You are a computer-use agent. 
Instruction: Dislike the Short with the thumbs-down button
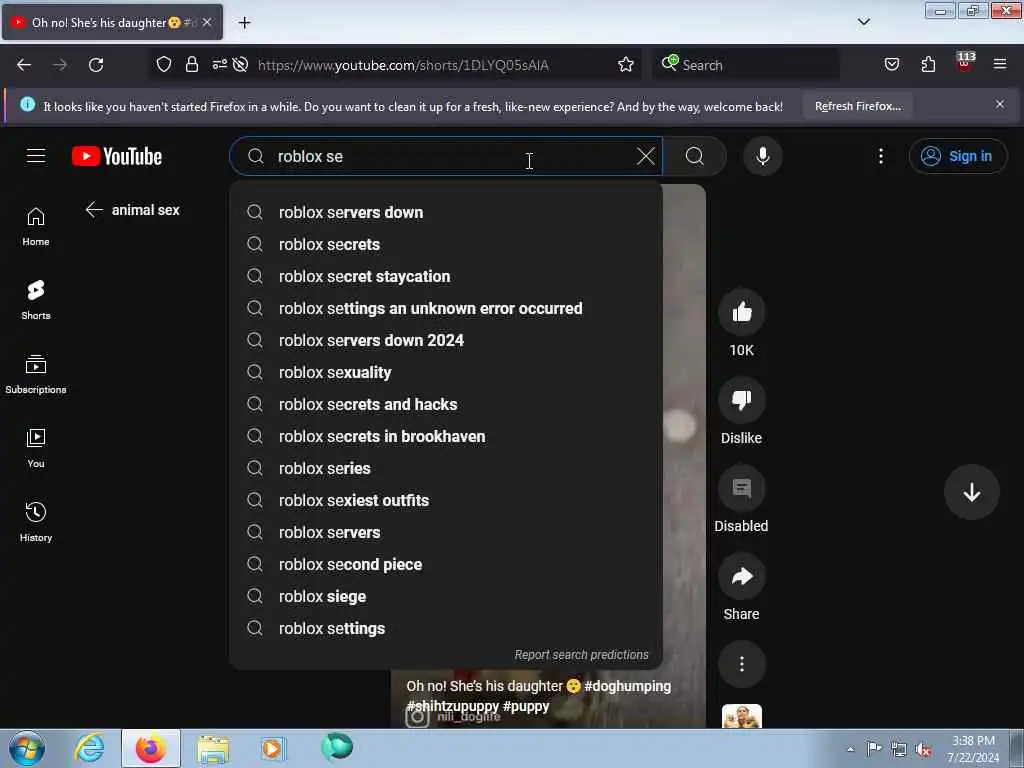click(x=741, y=400)
